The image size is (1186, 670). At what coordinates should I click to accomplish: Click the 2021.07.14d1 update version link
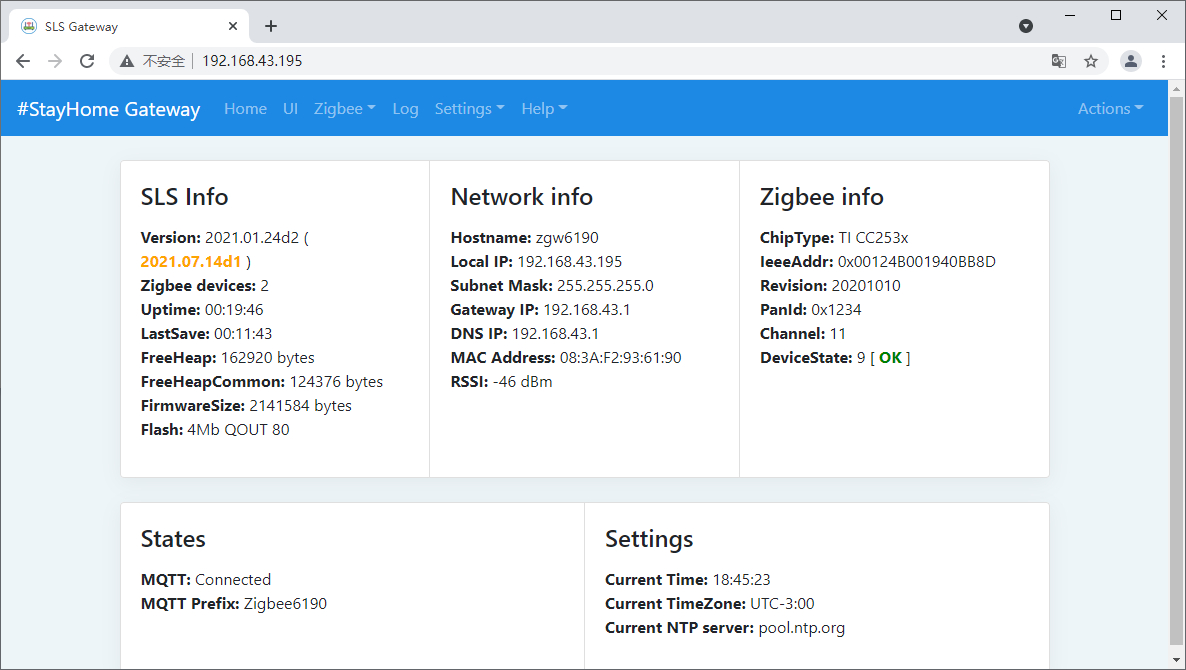tap(191, 262)
